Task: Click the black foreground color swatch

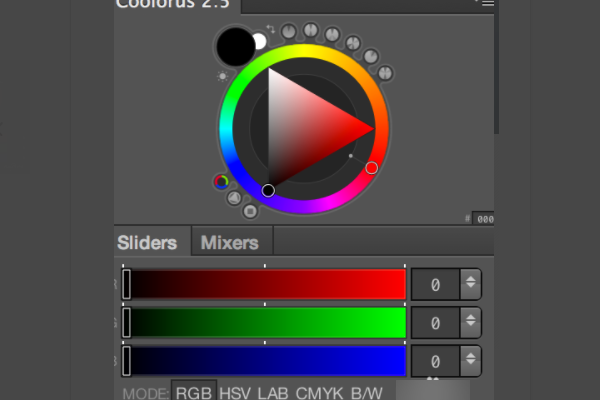Action: tap(235, 47)
